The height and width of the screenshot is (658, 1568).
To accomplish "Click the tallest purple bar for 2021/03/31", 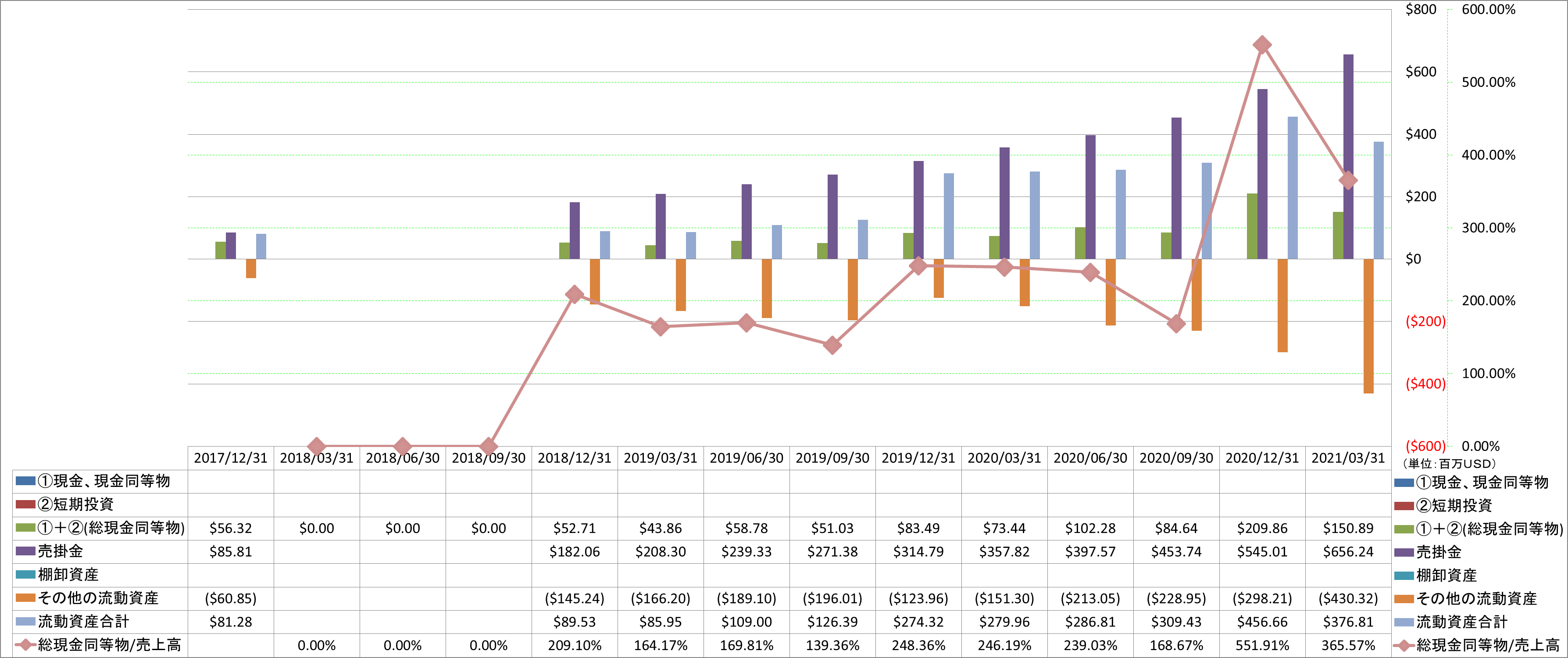I will [1348, 157].
